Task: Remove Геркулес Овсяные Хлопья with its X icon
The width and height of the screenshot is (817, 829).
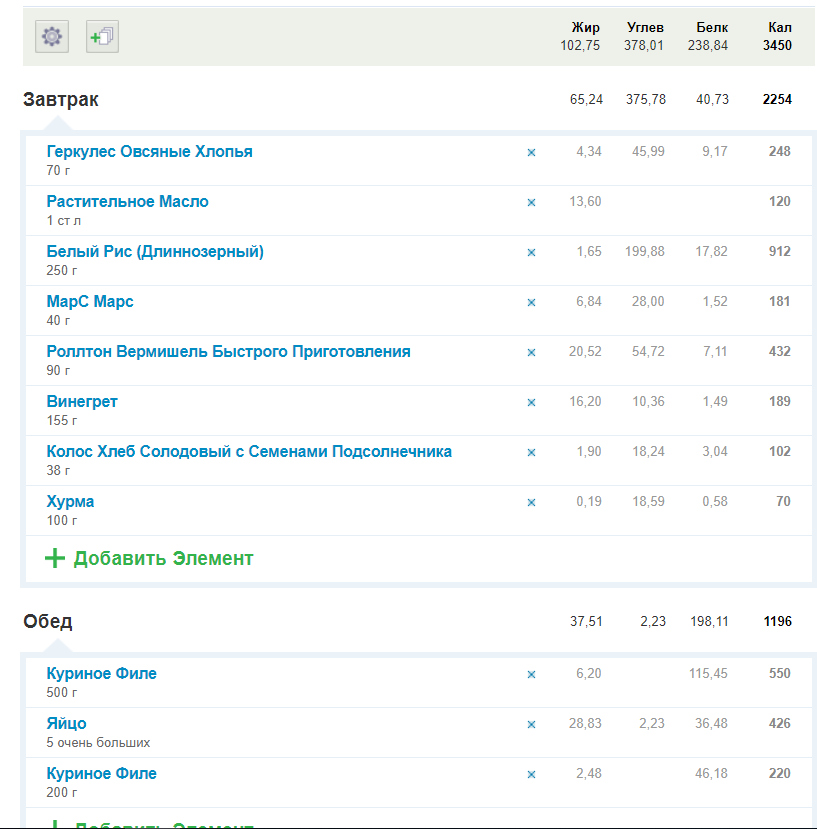Action: [531, 153]
